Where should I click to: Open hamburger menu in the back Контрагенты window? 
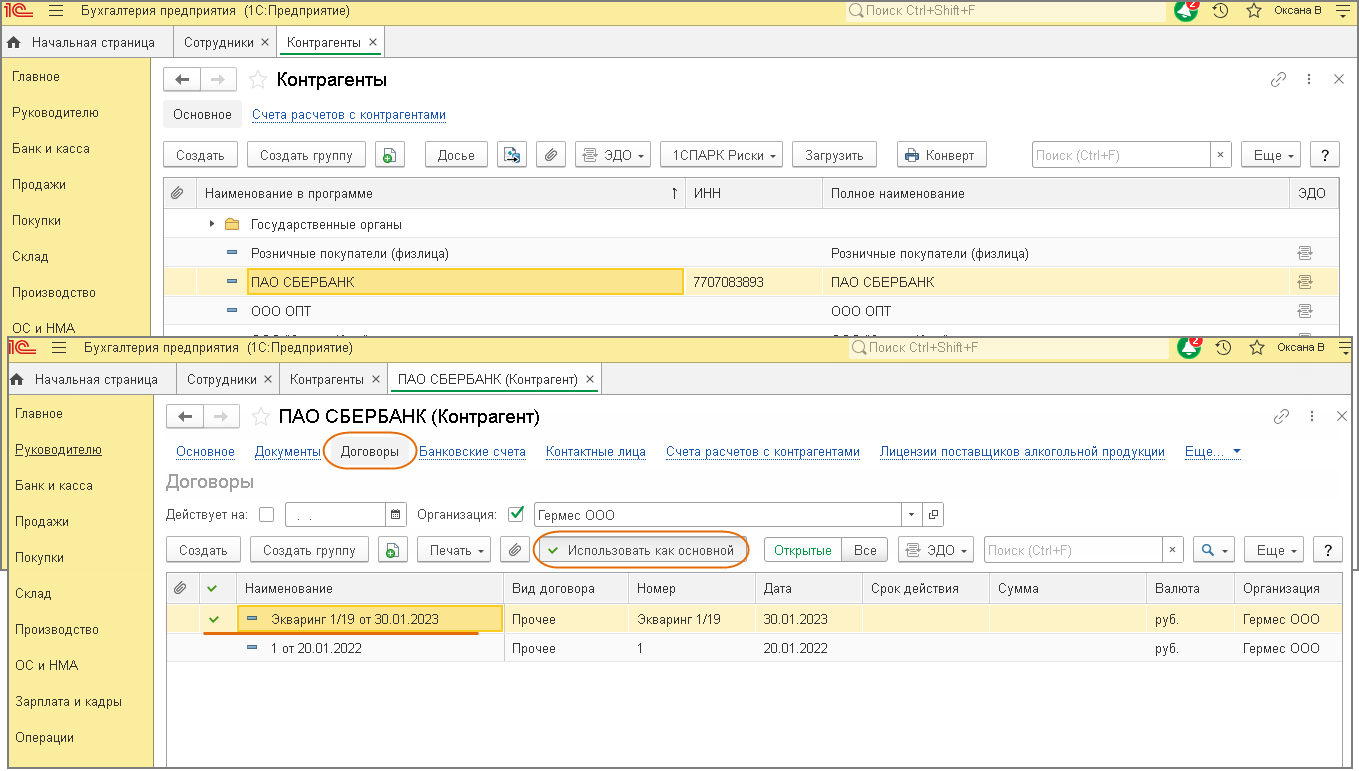pos(56,11)
